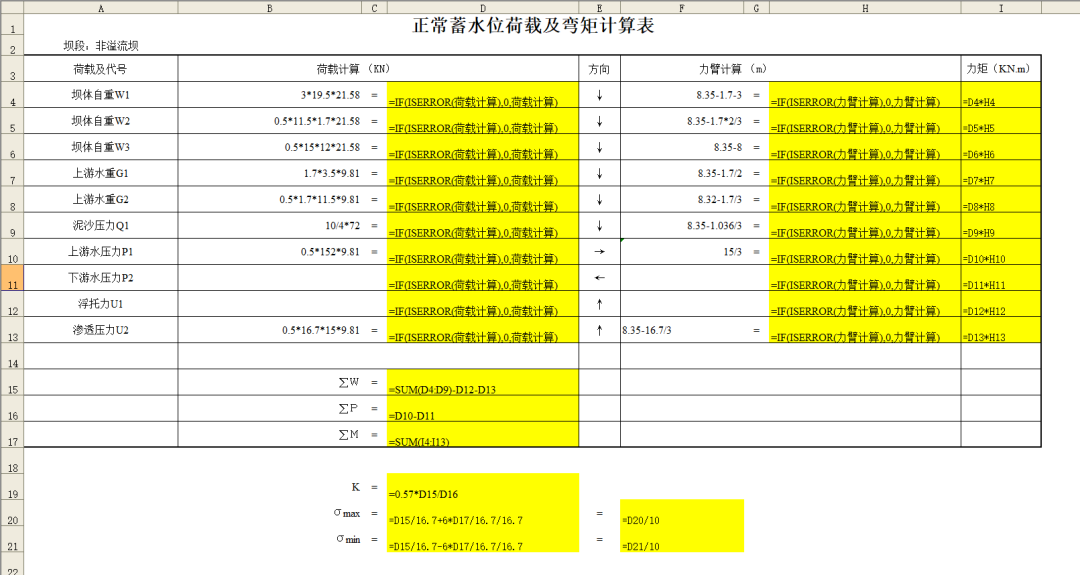Select column F header
This screenshot has width=1080, height=575.
point(682,8)
